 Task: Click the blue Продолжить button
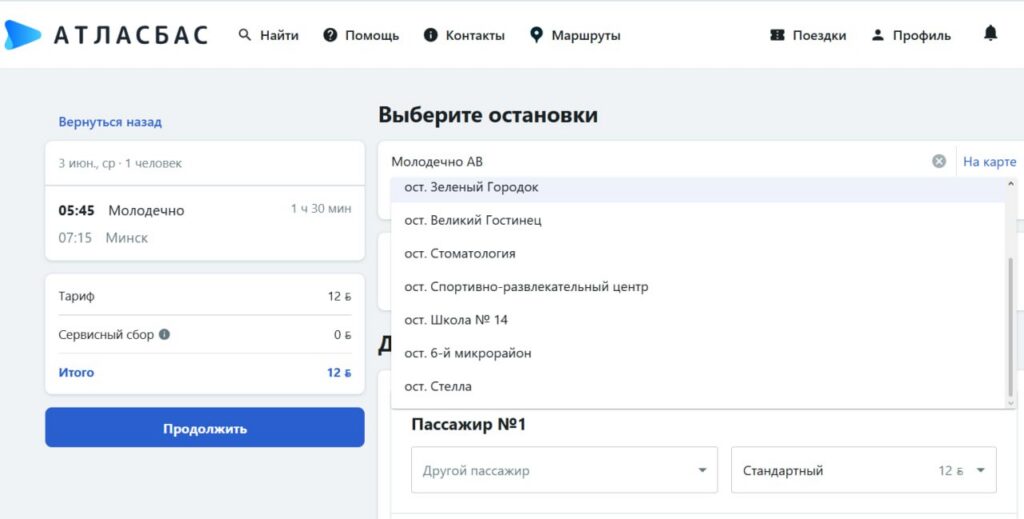coord(204,428)
